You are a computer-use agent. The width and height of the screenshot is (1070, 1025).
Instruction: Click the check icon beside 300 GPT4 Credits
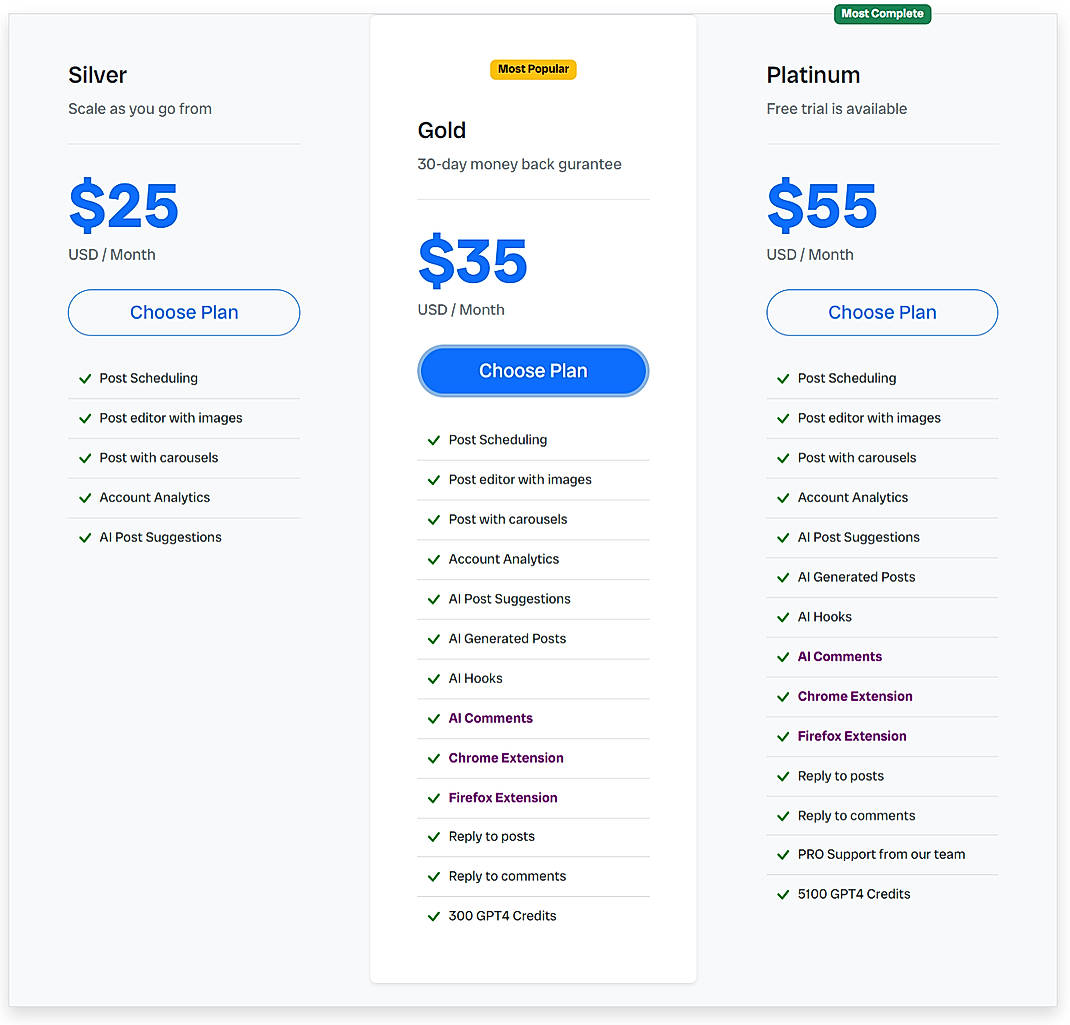[434, 915]
